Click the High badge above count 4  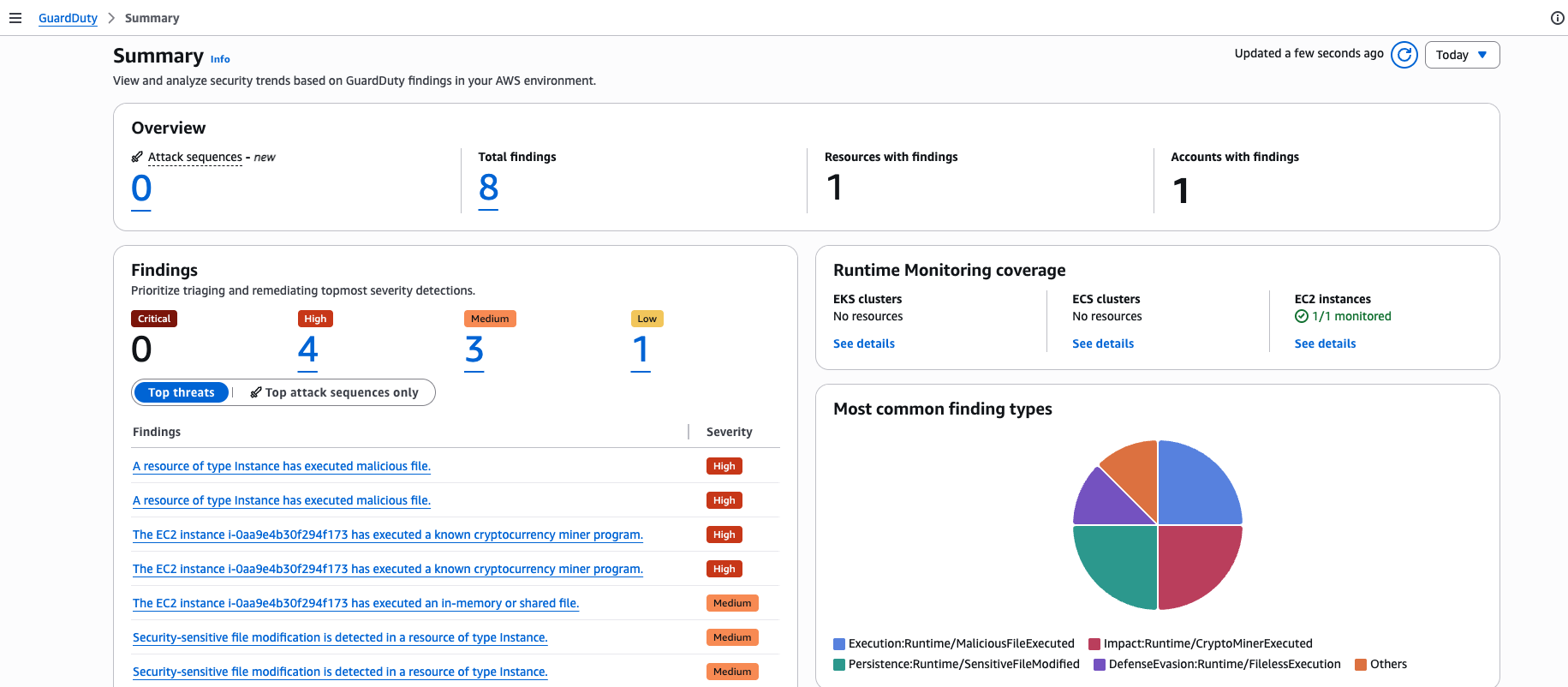[x=315, y=319]
